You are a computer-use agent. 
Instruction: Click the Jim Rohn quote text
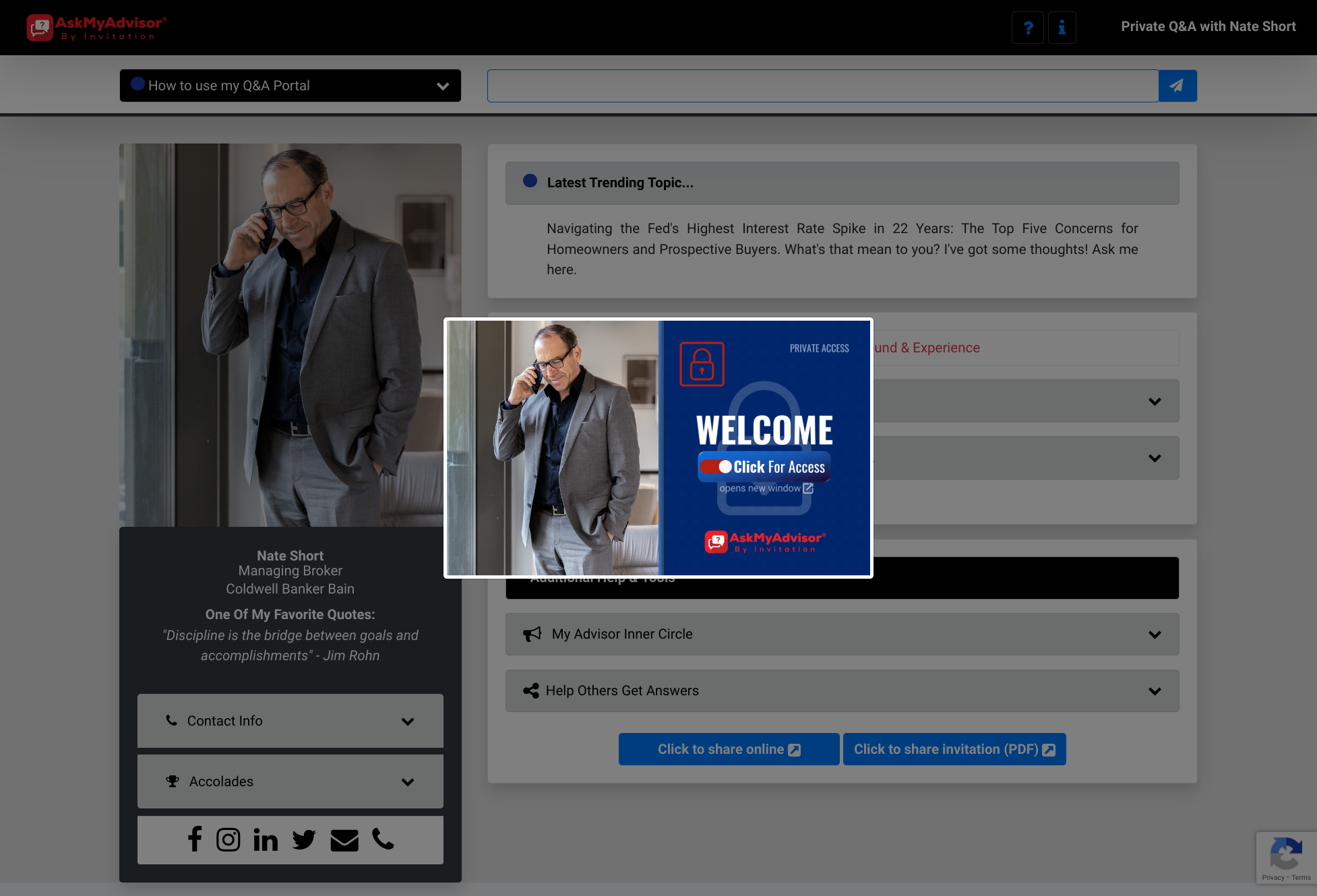coord(290,645)
